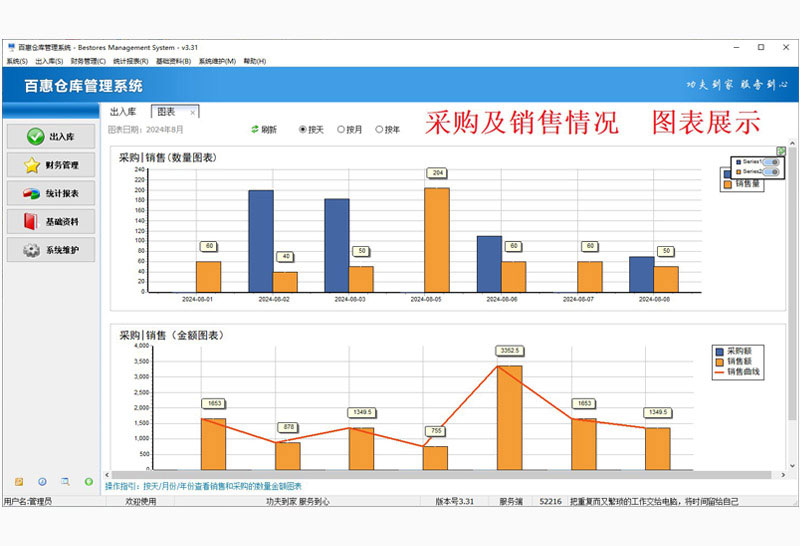This screenshot has height=546, width=800.
Task: Click the 用户名:管理员 status bar entry
Action: [x=28, y=502]
